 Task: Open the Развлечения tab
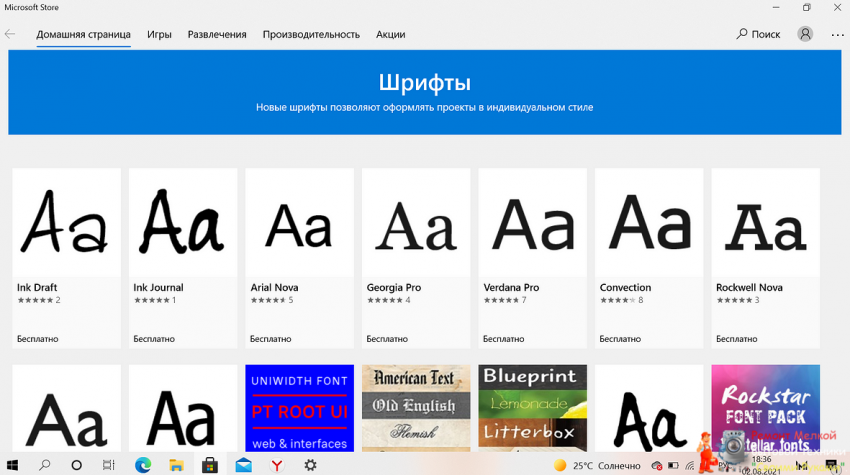click(217, 34)
